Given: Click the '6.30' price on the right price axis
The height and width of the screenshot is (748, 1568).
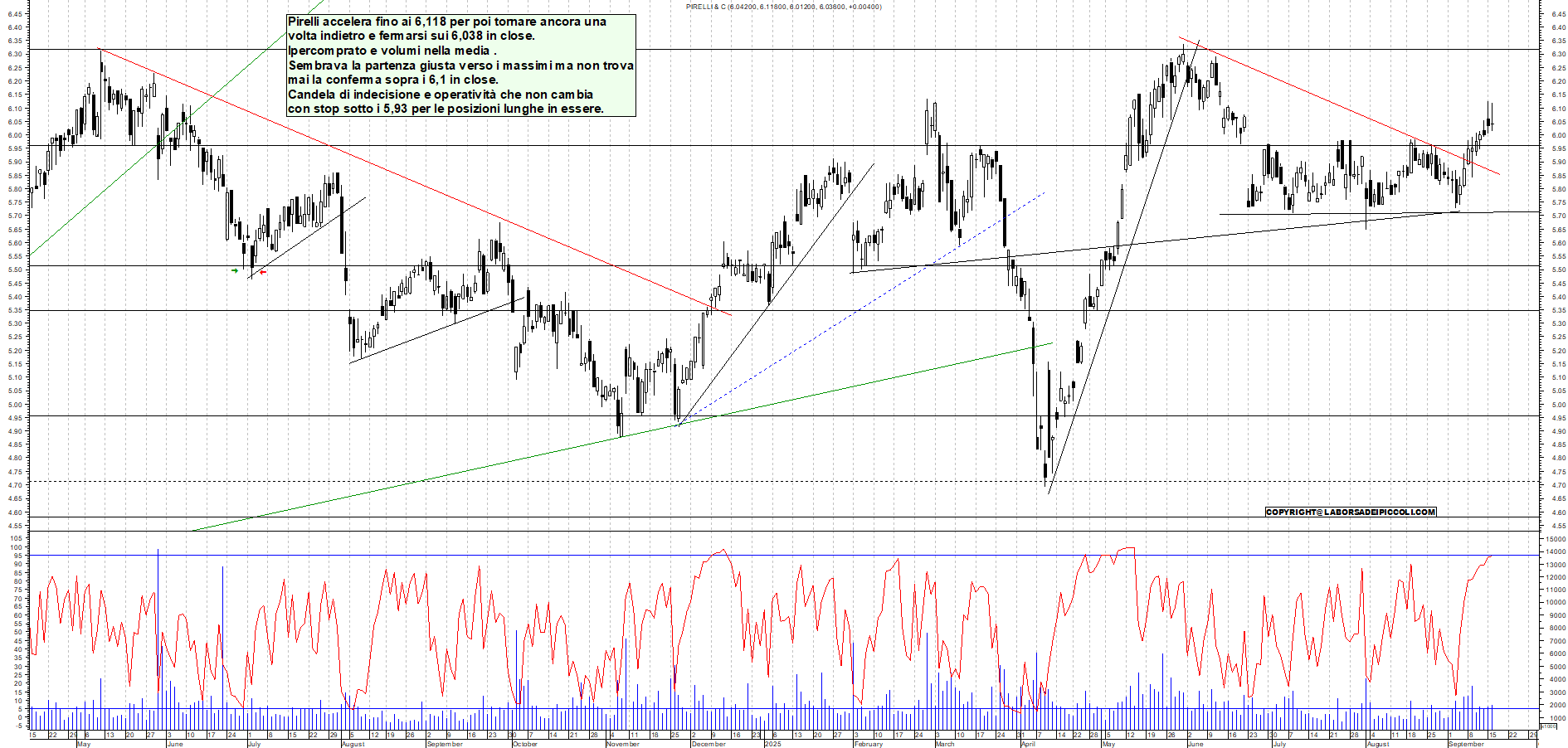Looking at the screenshot, I should (1558, 54).
